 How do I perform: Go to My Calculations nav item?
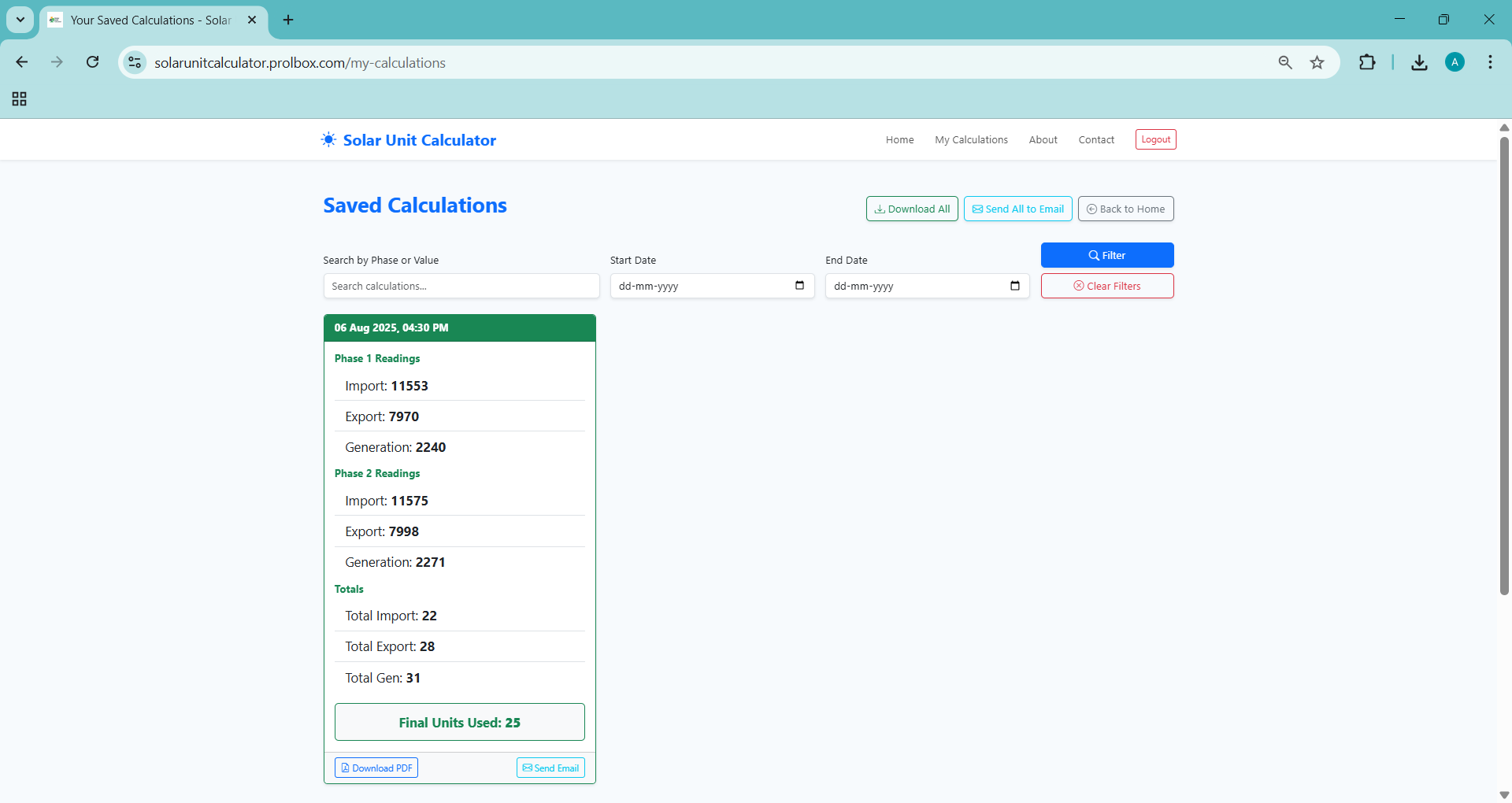click(971, 139)
